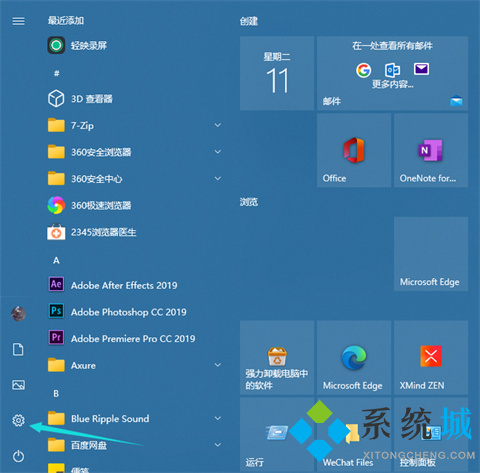The width and height of the screenshot is (480, 473).
Task: Open the hamburger menu at top left
Action: pyautogui.click(x=18, y=21)
